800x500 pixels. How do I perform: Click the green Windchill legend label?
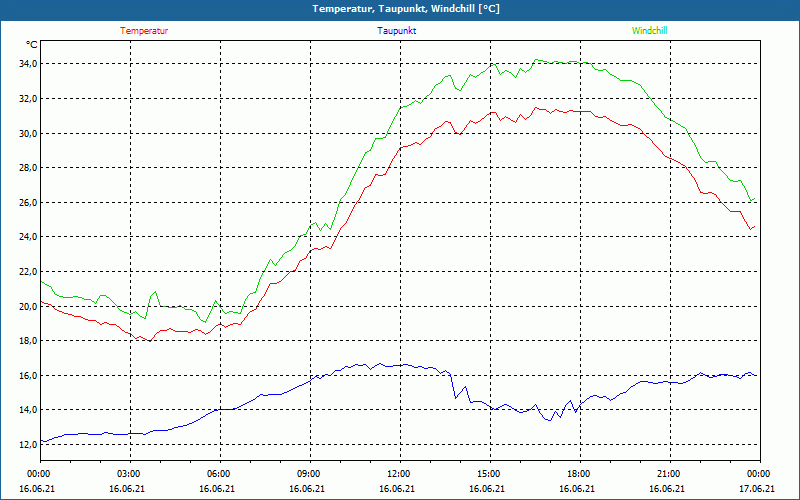(649, 31)
